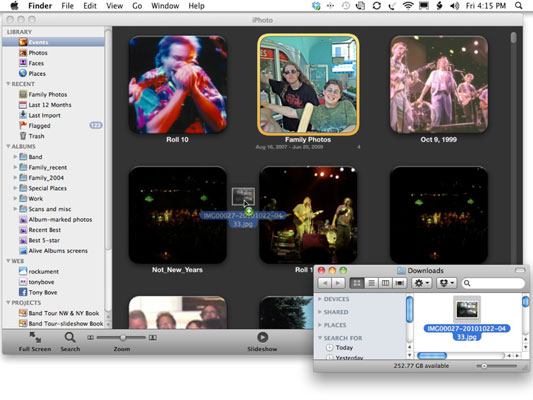Select Events in the Library sidebar

pos(53,42)
